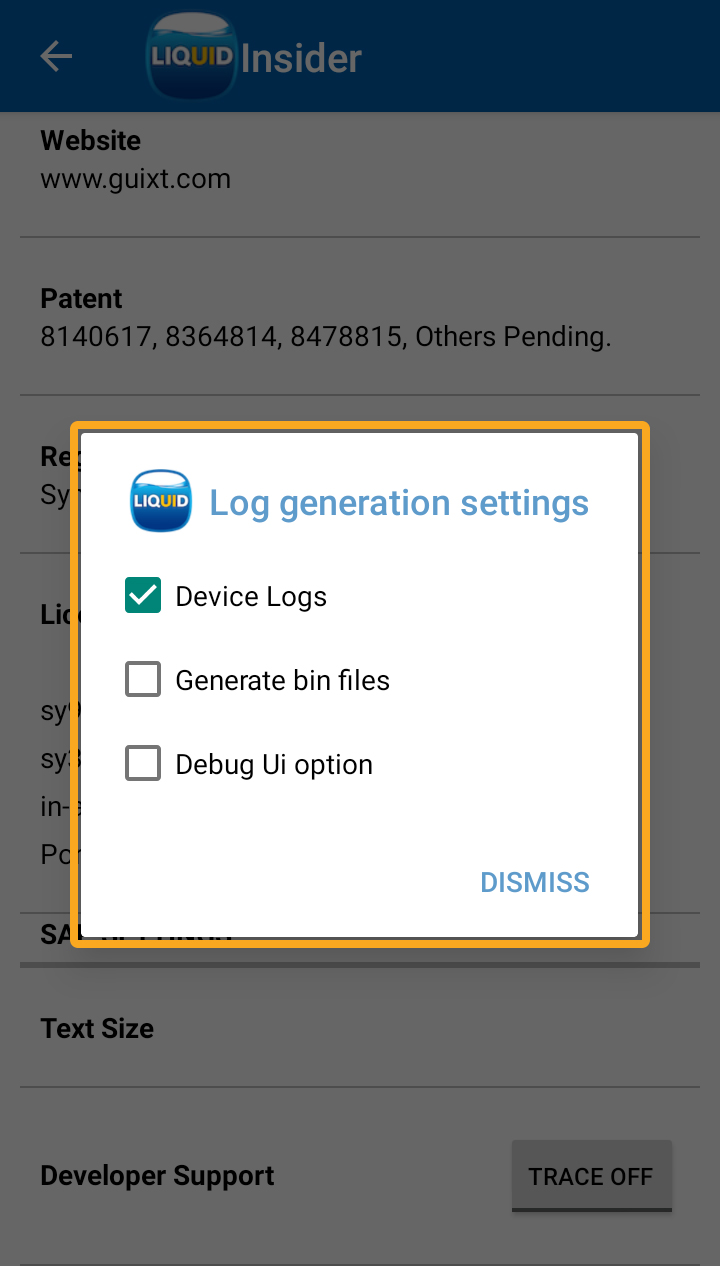Click the Insider title text
The image size is (720, 1266).
(301, 58)
